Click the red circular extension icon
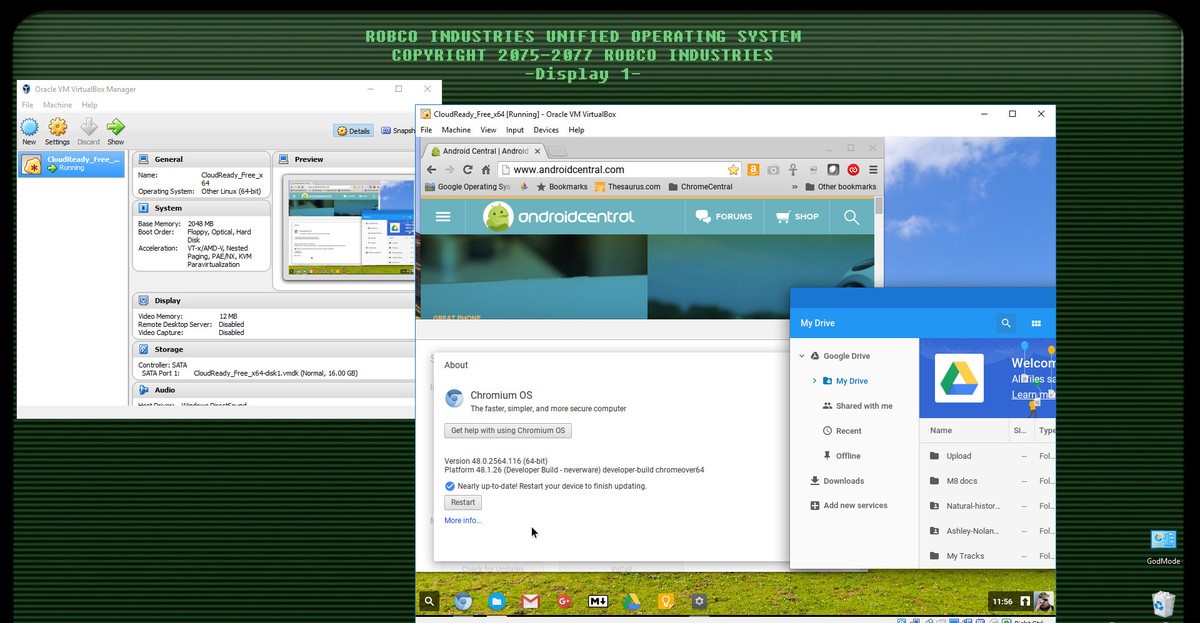 853,170
